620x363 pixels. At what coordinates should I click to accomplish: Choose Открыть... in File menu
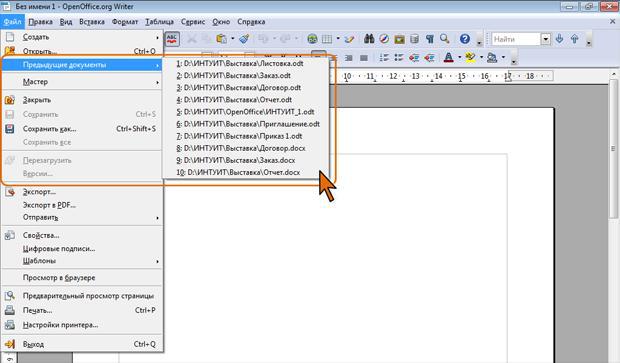(x=82, y=51)
